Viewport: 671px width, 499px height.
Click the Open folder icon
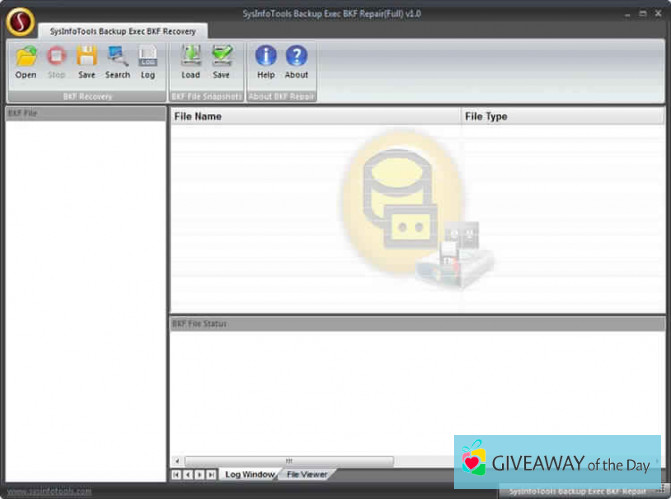(25, 60)
